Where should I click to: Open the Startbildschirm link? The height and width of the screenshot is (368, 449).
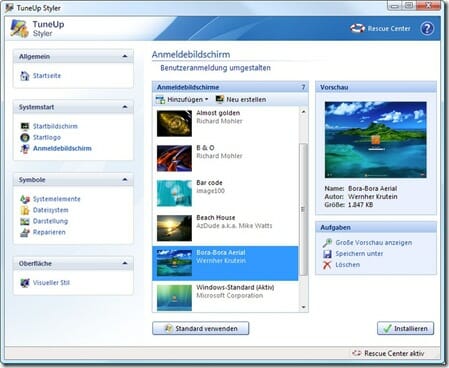coord(55,126)
